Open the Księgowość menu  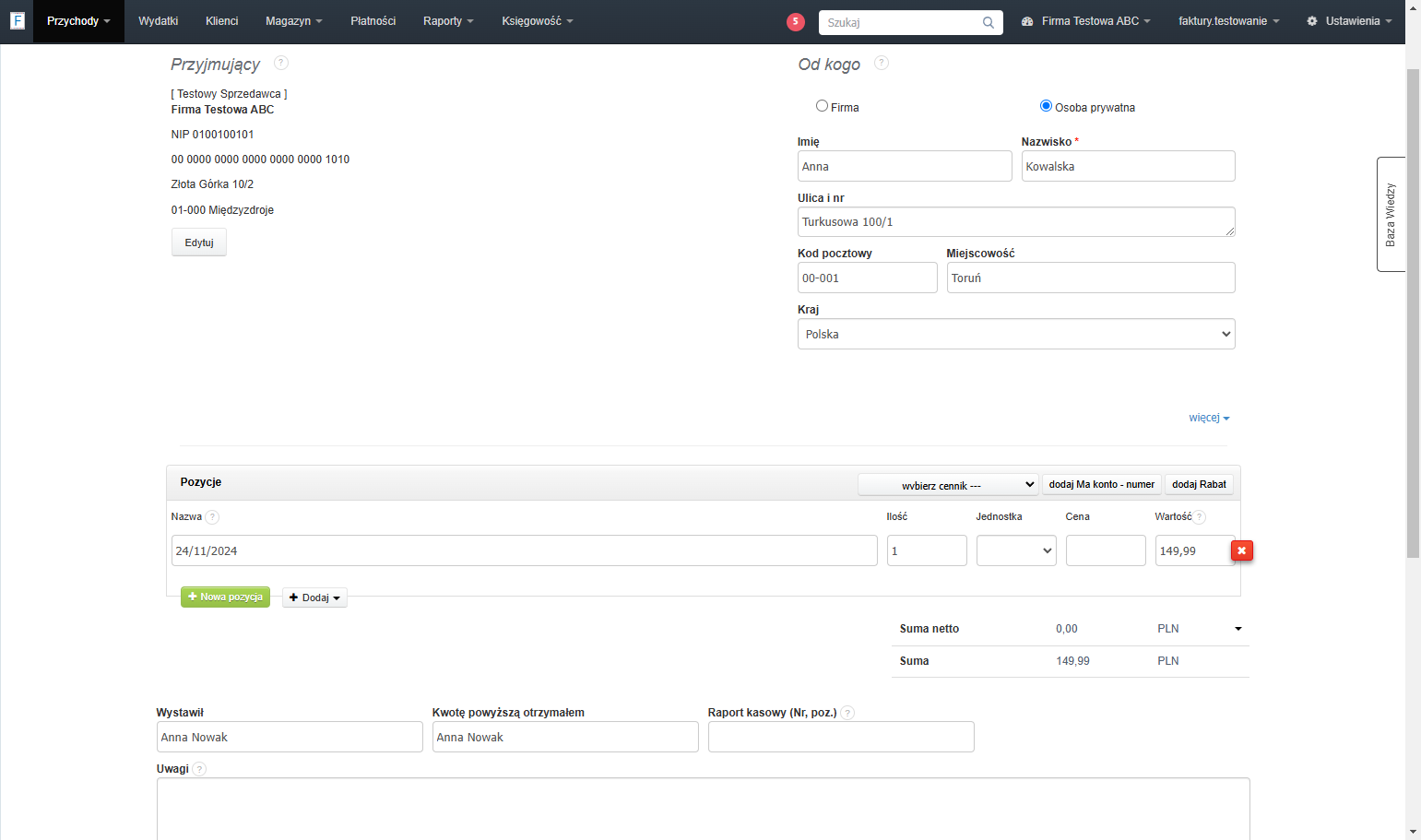point(538,21)
